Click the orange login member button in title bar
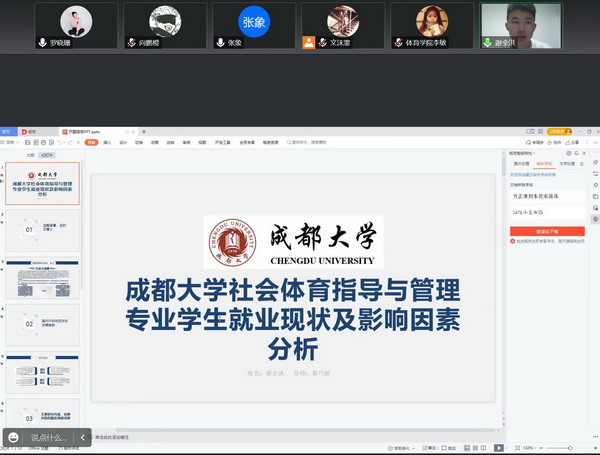 click(x=559, y=131)
